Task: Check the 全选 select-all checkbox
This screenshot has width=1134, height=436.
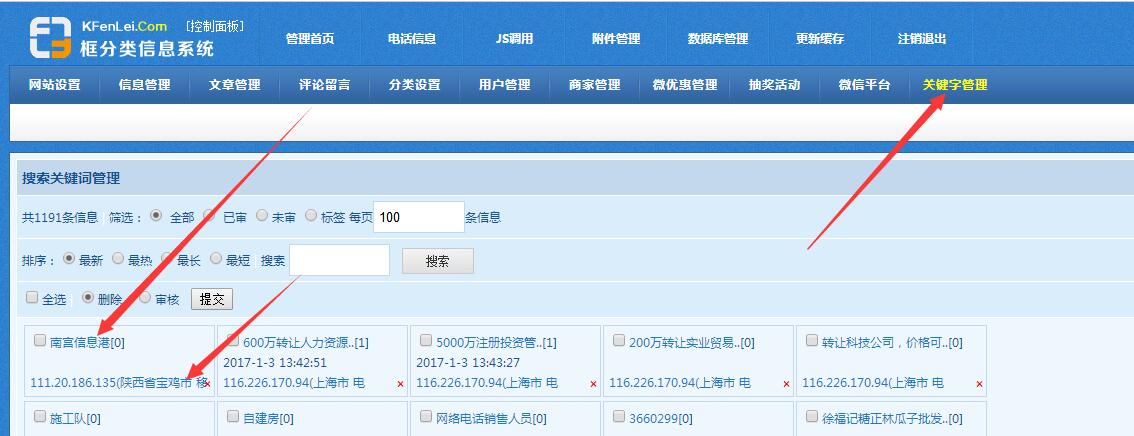Action: (32, 298)
